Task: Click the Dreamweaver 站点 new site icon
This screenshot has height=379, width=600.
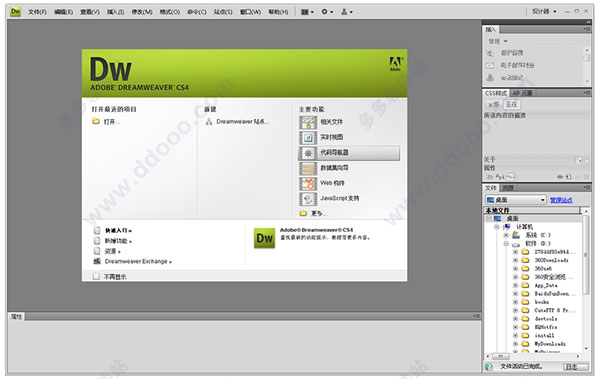Action: point(209,122)
